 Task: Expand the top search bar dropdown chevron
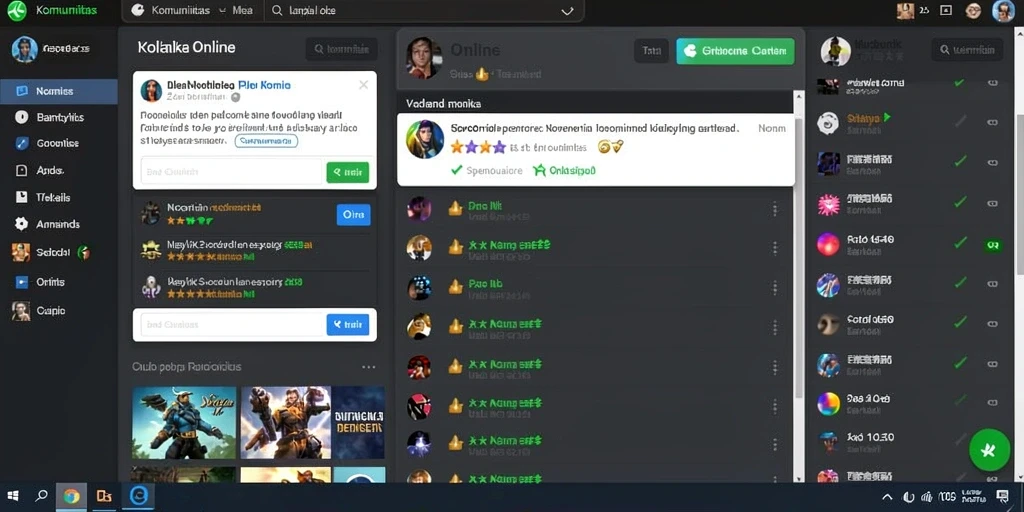point(567,11)
